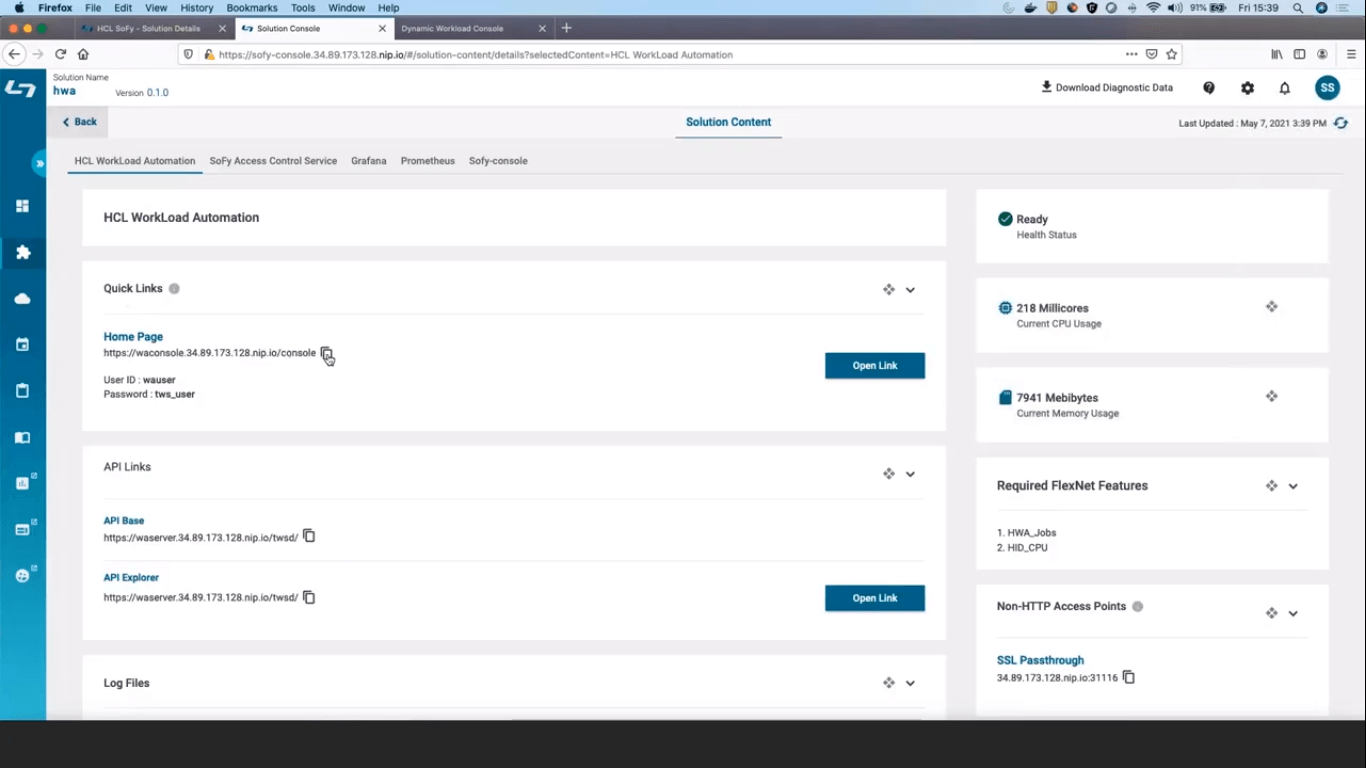
Task: Select the Prometheus tab
Action: 427,161
